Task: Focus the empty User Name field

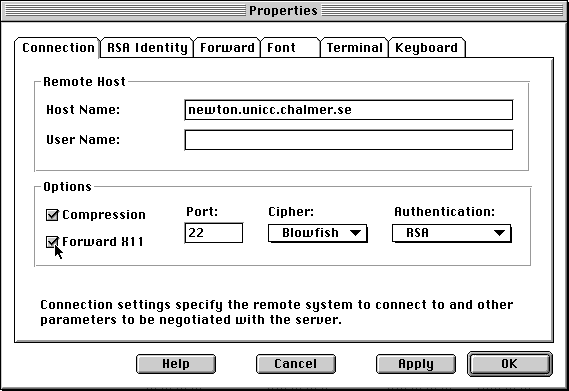Action: (349, 140)
